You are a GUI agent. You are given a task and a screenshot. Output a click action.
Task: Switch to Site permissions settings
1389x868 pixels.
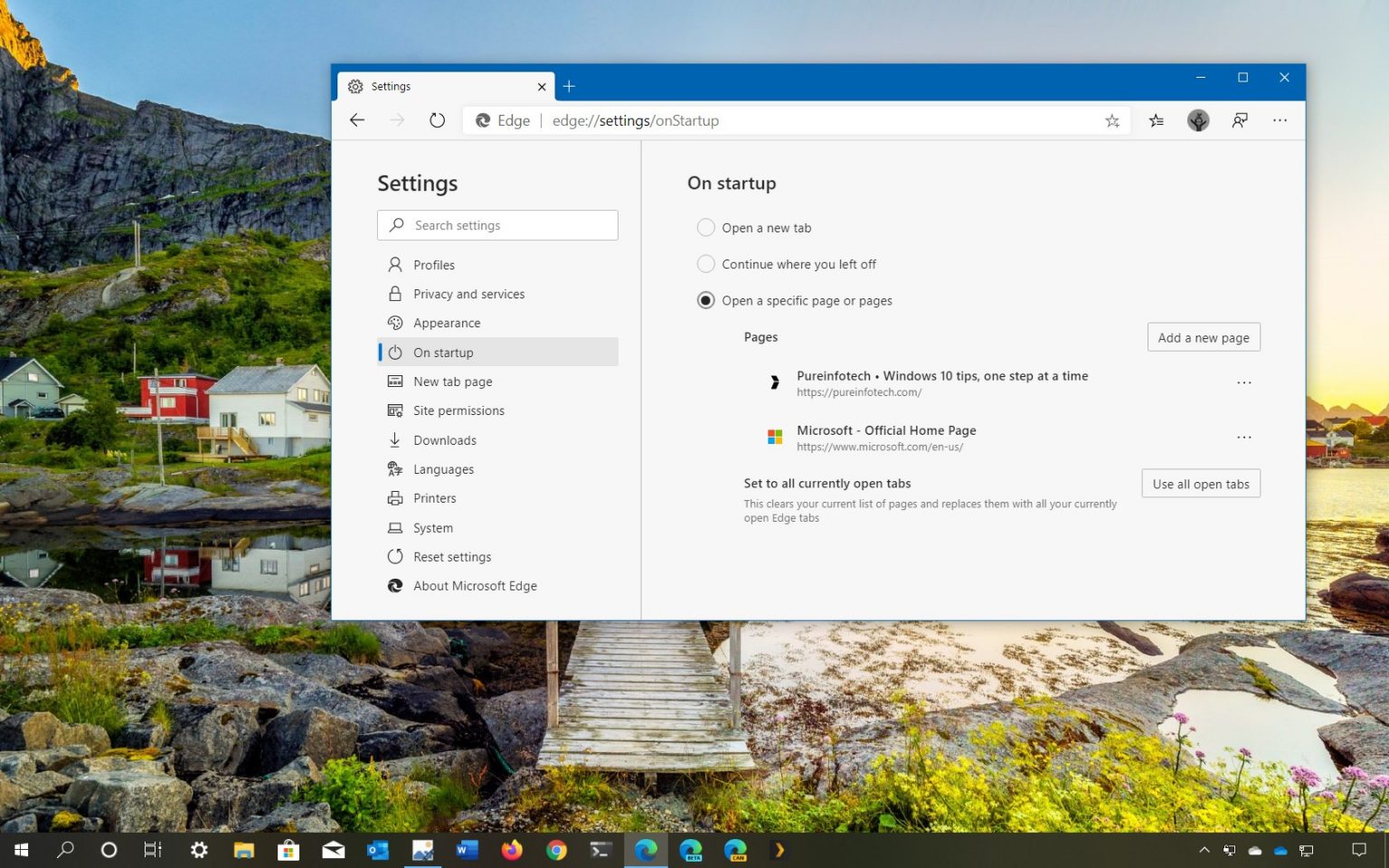tap(458, 410)
